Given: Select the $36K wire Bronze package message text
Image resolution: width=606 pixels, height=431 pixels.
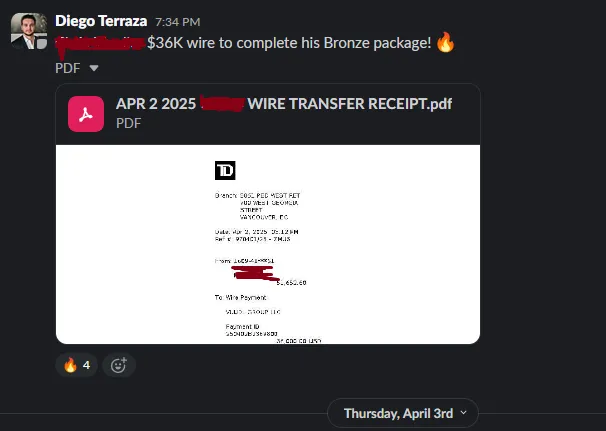Looking at the screenshot, I should tap(289, 43).
